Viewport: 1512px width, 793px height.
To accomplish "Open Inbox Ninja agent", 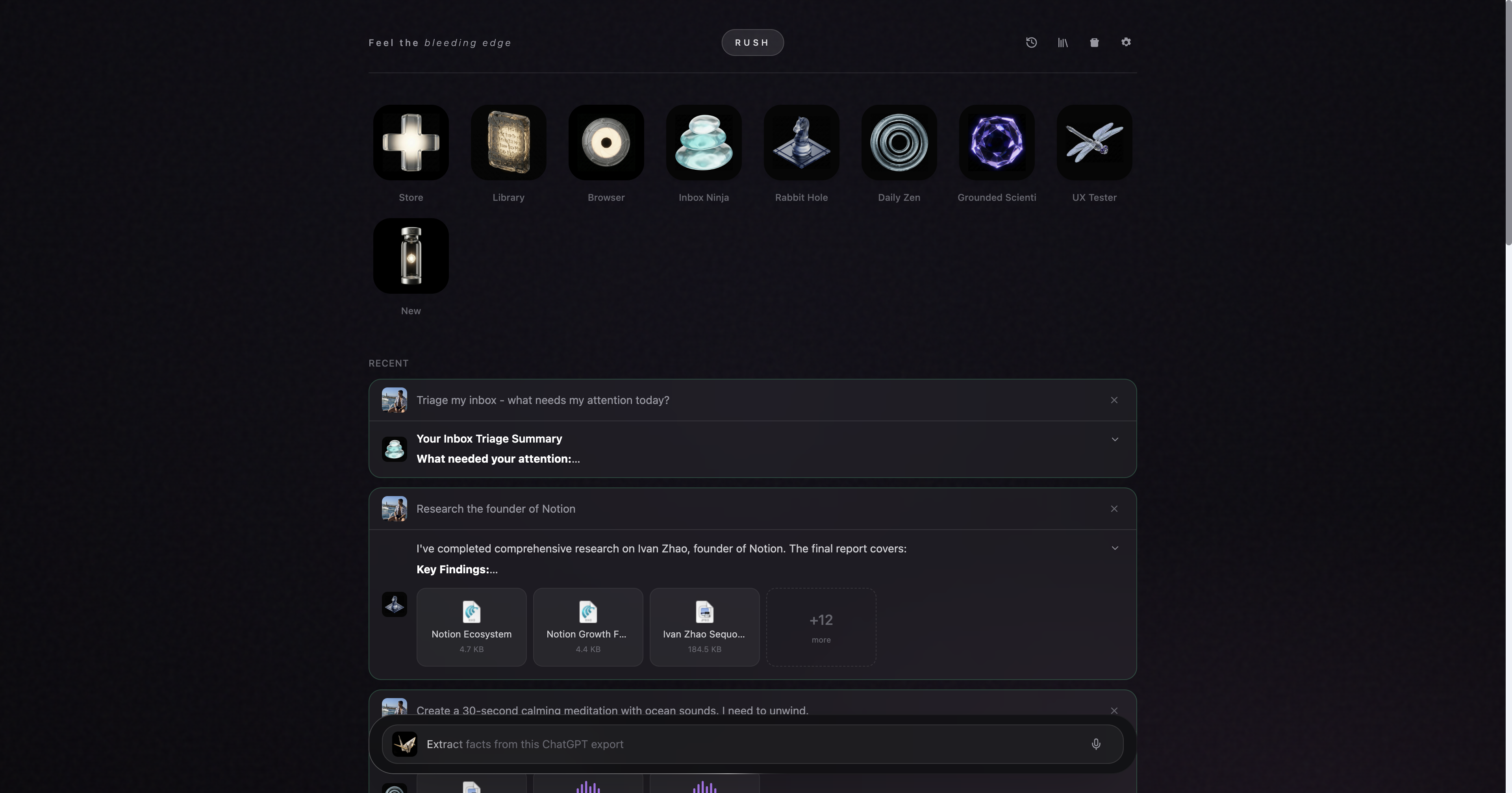I will 704,143.
